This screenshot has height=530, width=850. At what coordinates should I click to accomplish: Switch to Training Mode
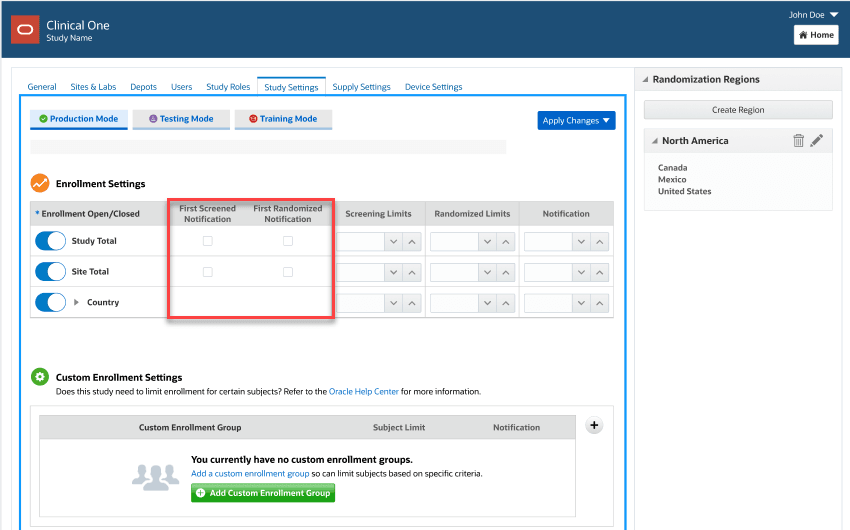coord(283,119)
